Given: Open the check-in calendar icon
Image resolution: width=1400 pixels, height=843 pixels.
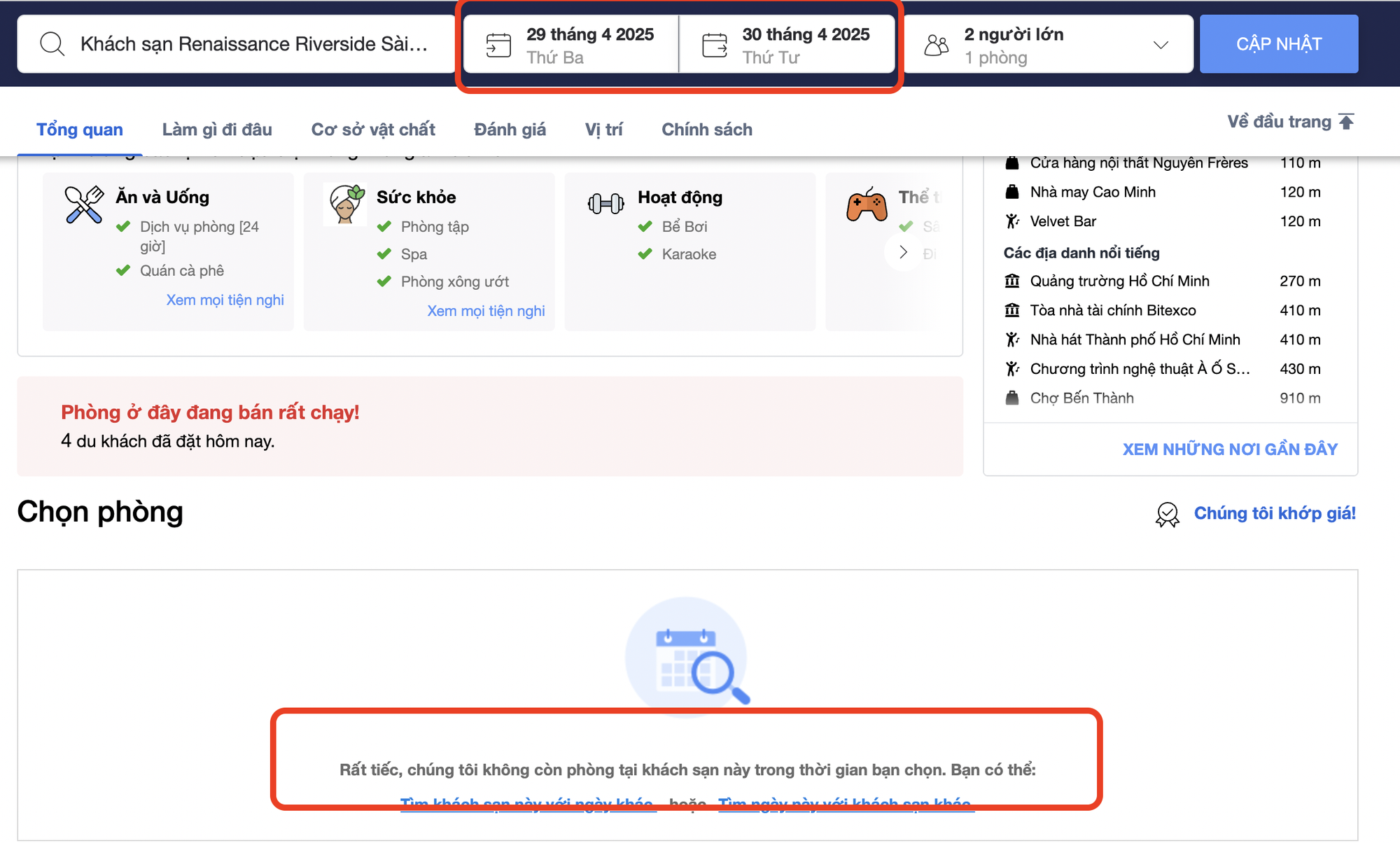Looking at the screenshot, I should point(498,45).
